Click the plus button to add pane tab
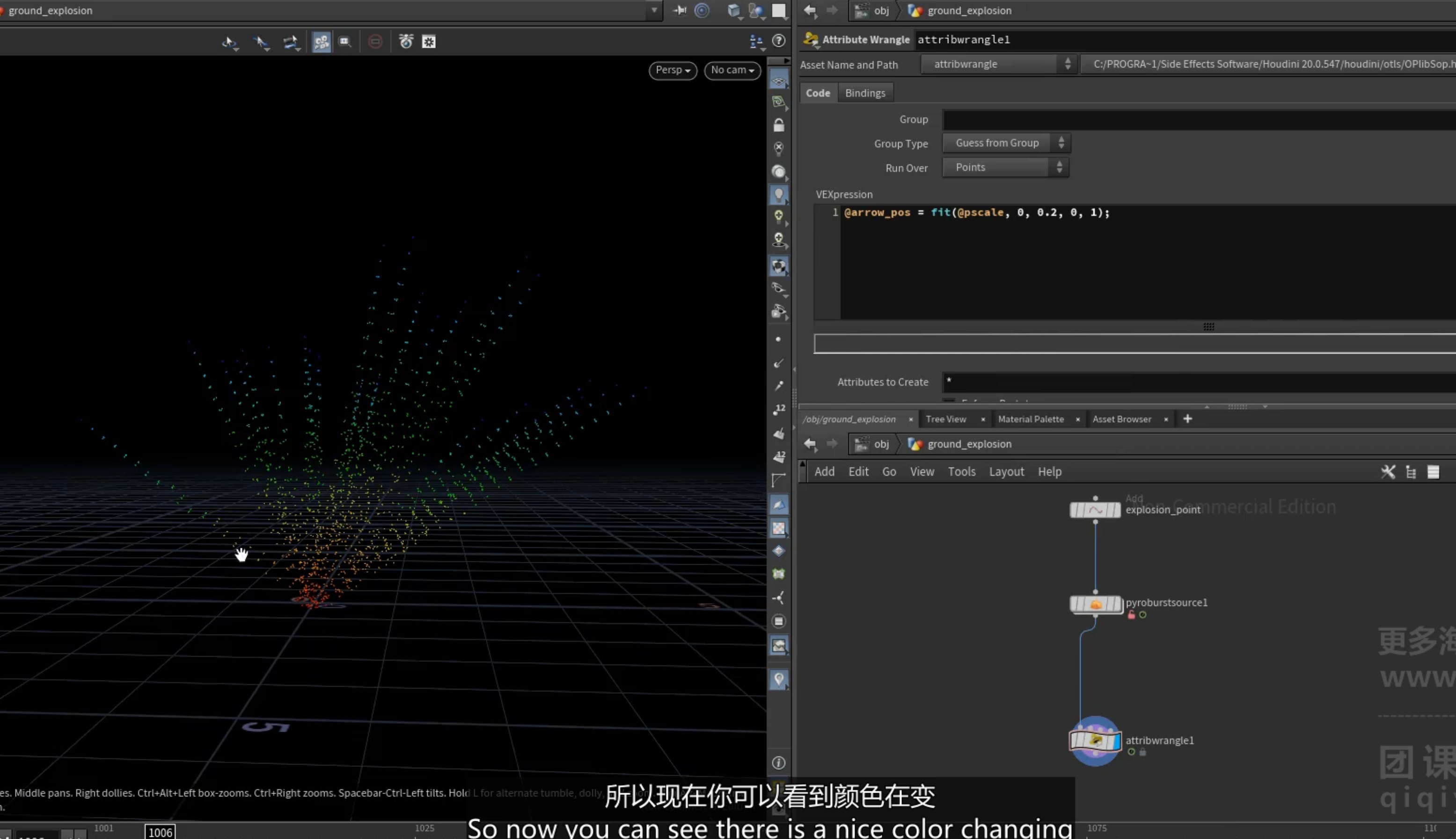The image size is (1456, 839). point(1187,419)
